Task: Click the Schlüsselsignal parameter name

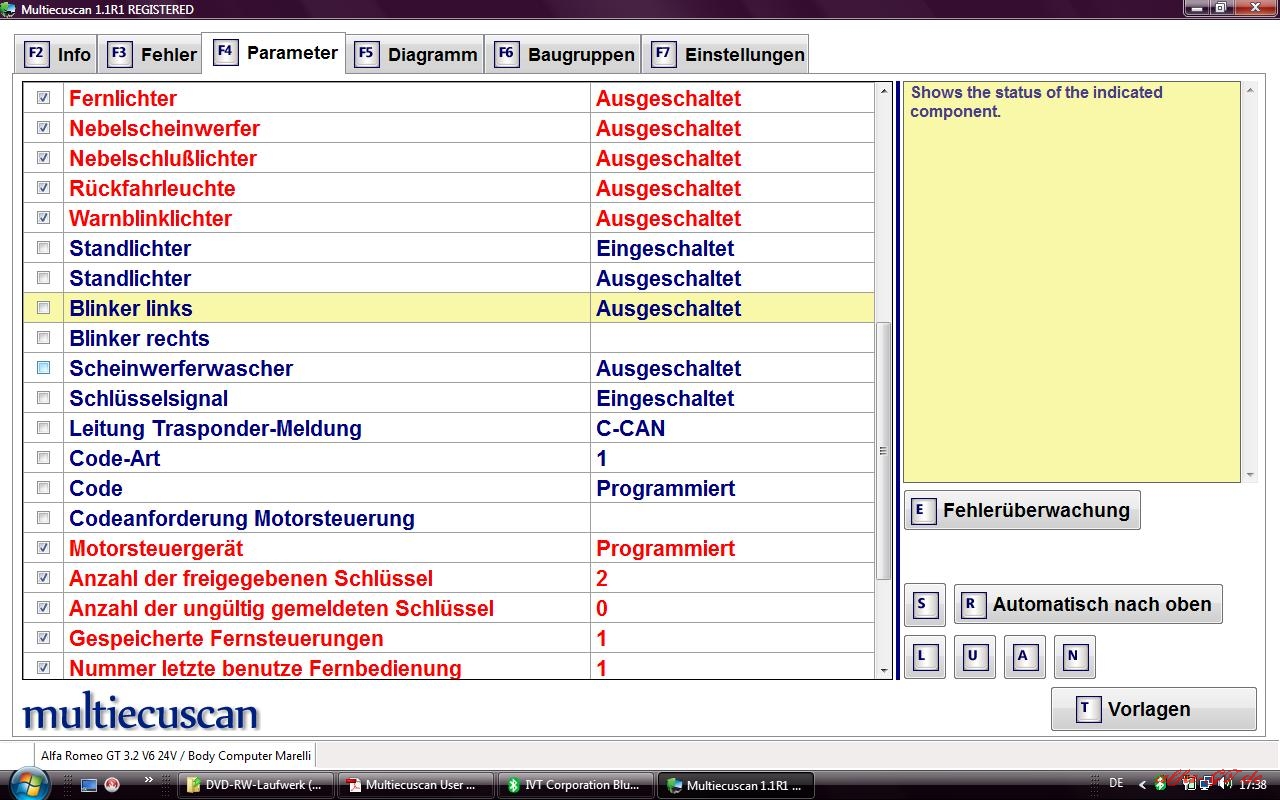Action: [x=149, y=398]
